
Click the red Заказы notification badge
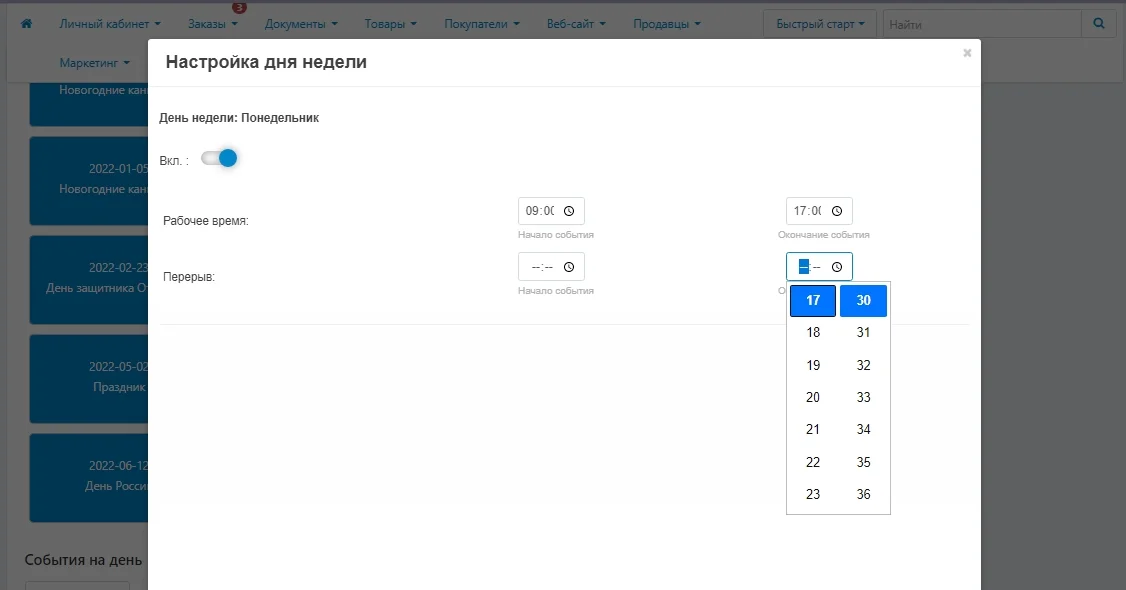pyautogui.click(x=239, y=7)
